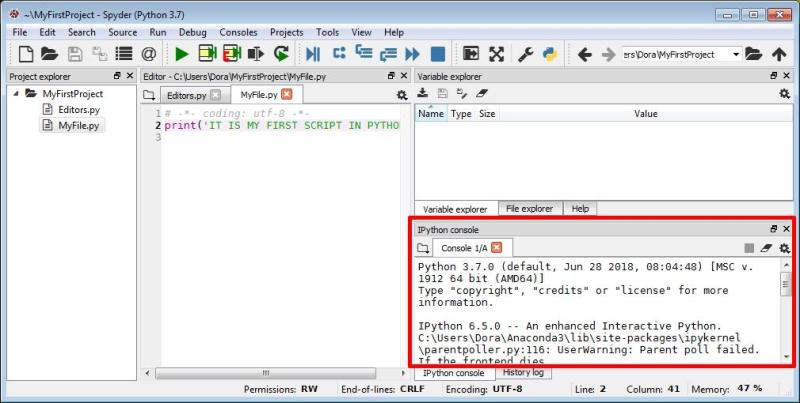Screen dimensions: 800x403
Task: Select Editors.py in project explorer
Action: [x=79, y=110]
